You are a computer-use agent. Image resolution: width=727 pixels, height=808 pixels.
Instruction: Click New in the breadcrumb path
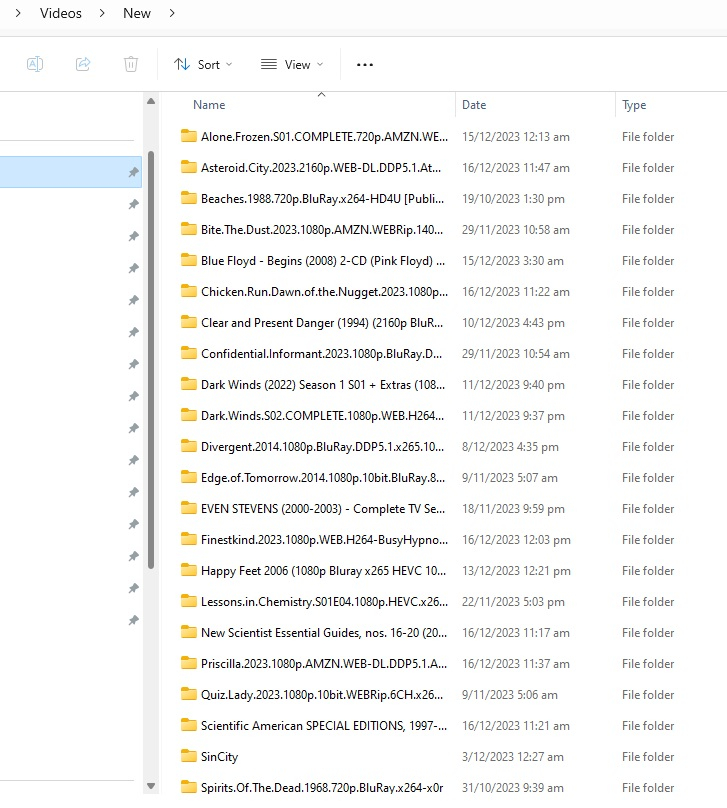click(137, 13)
